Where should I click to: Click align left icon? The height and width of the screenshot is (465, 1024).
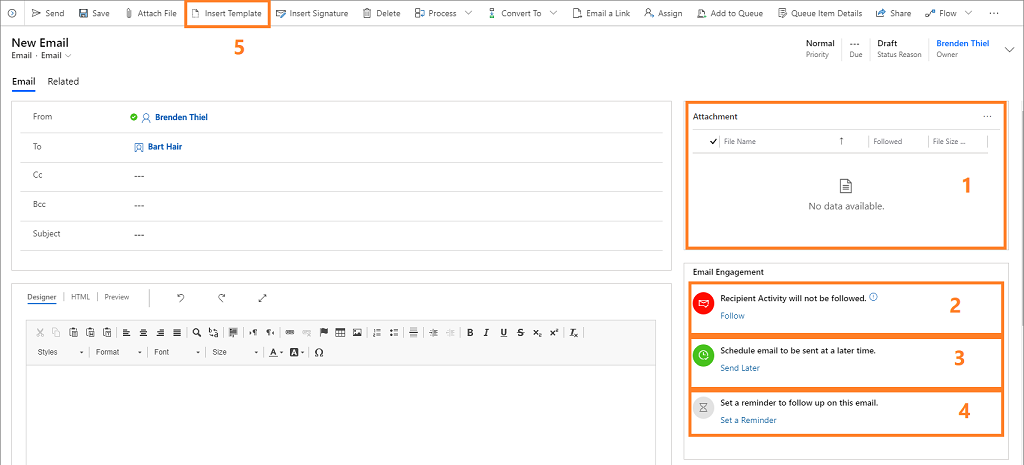[x=126, y=332]
